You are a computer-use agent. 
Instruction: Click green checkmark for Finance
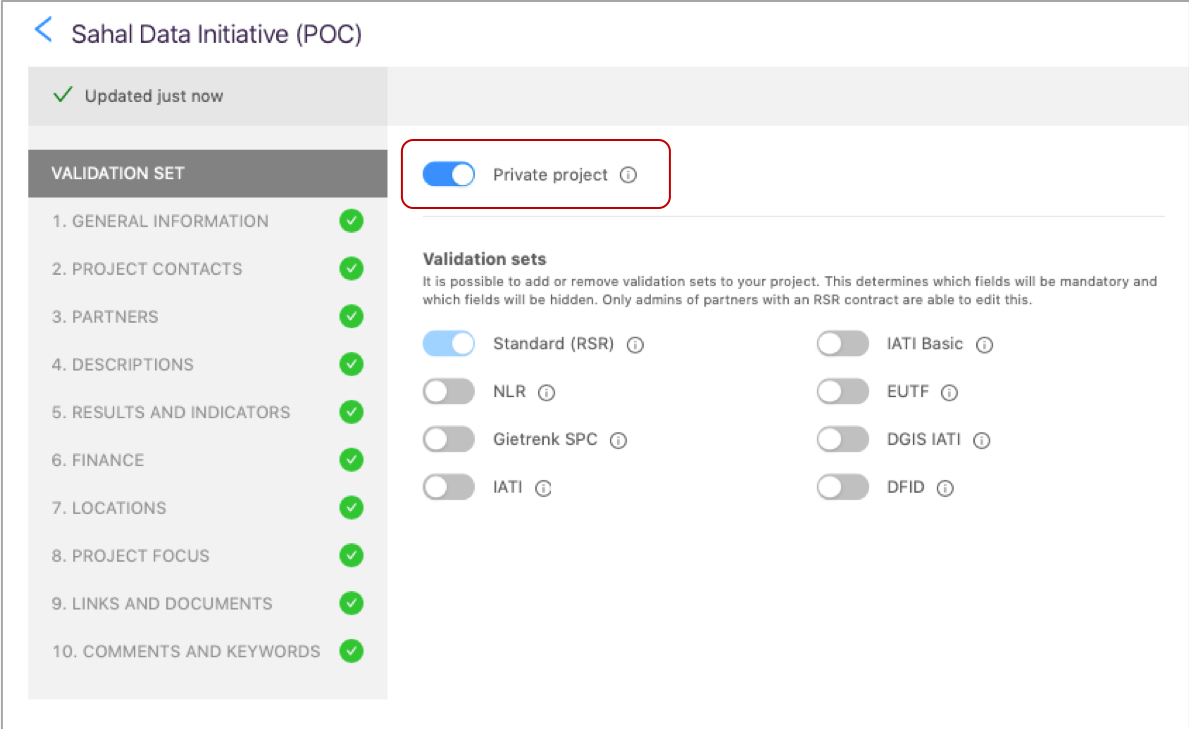coord(351,460)
